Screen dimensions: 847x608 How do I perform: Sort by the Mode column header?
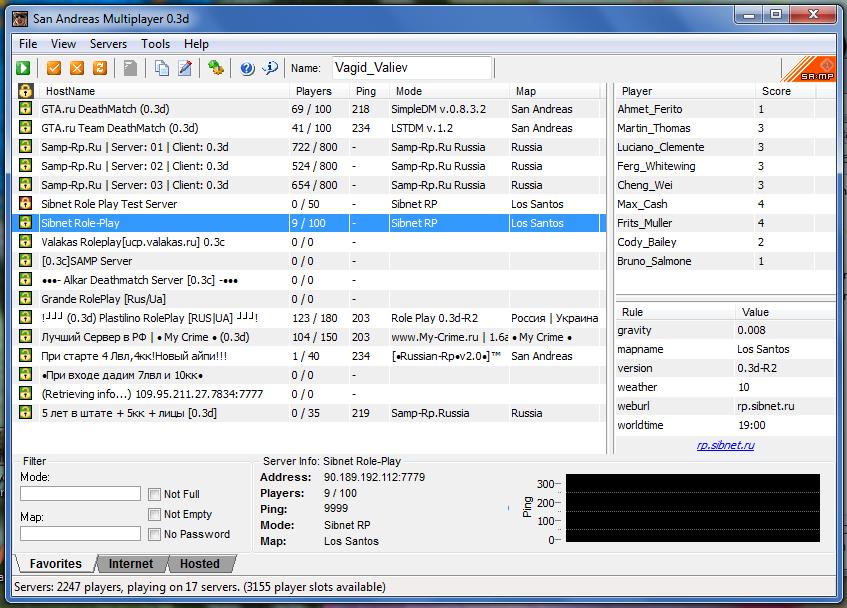[x=448, y=91]
